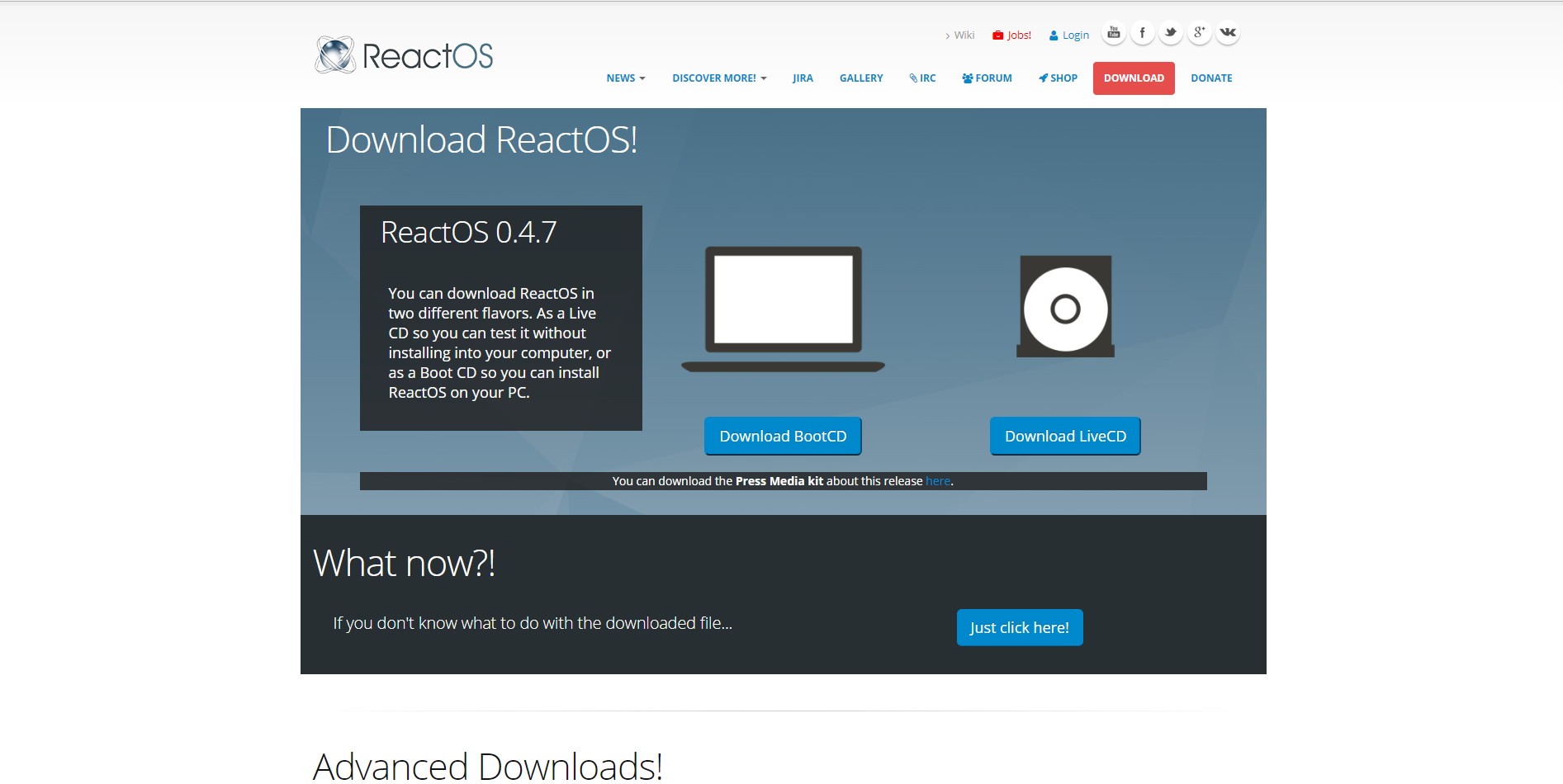The height and width of the screenshot is (784, 1563).
Task: Click the ReactOS logo
Action: click(404, 55)
